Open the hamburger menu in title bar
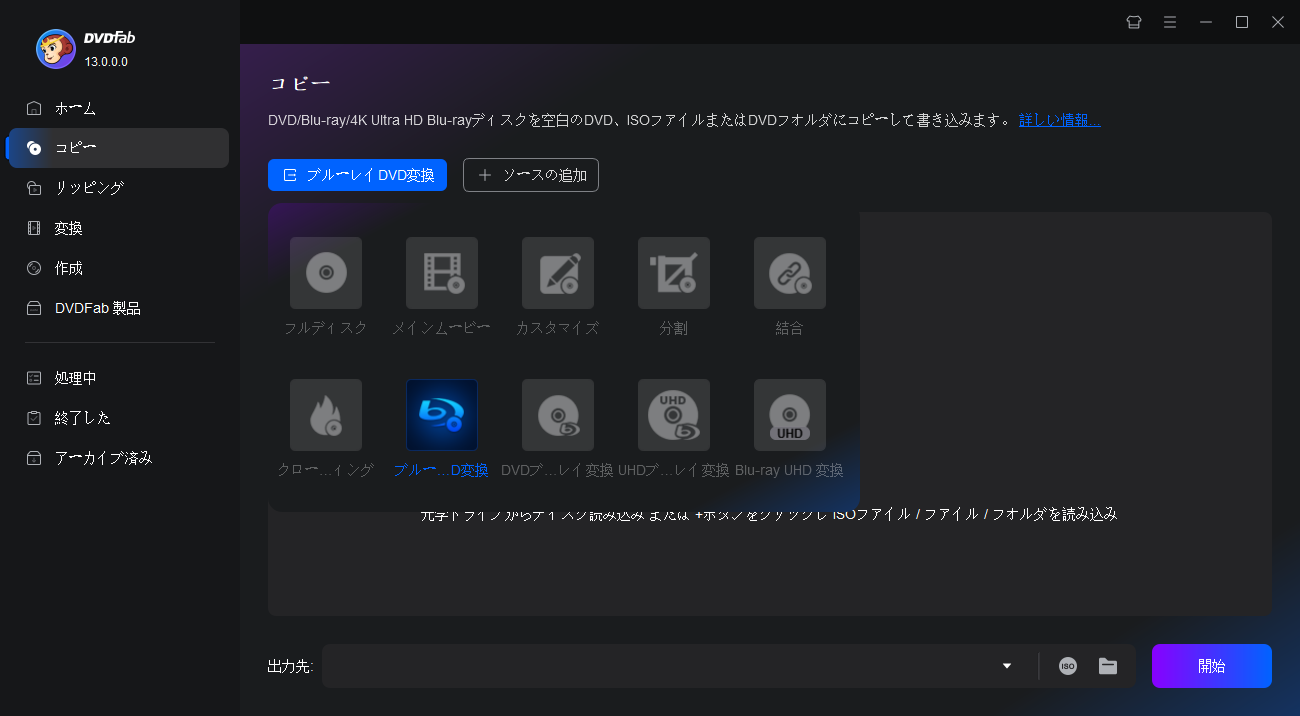This screenshot has width=1300, height=716. click(x=1170, y=22)
